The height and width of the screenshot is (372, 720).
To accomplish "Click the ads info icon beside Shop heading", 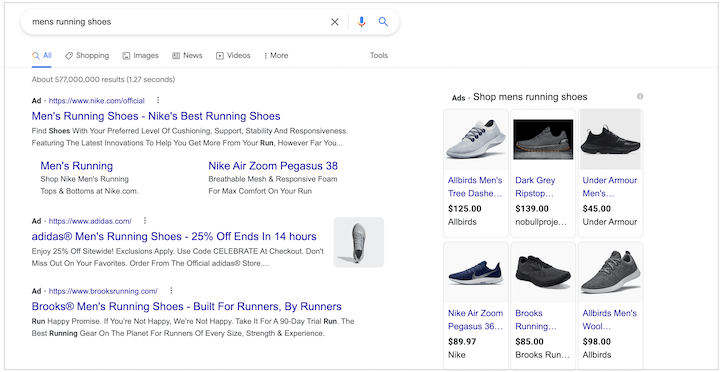I will click(x=640, y=96).
